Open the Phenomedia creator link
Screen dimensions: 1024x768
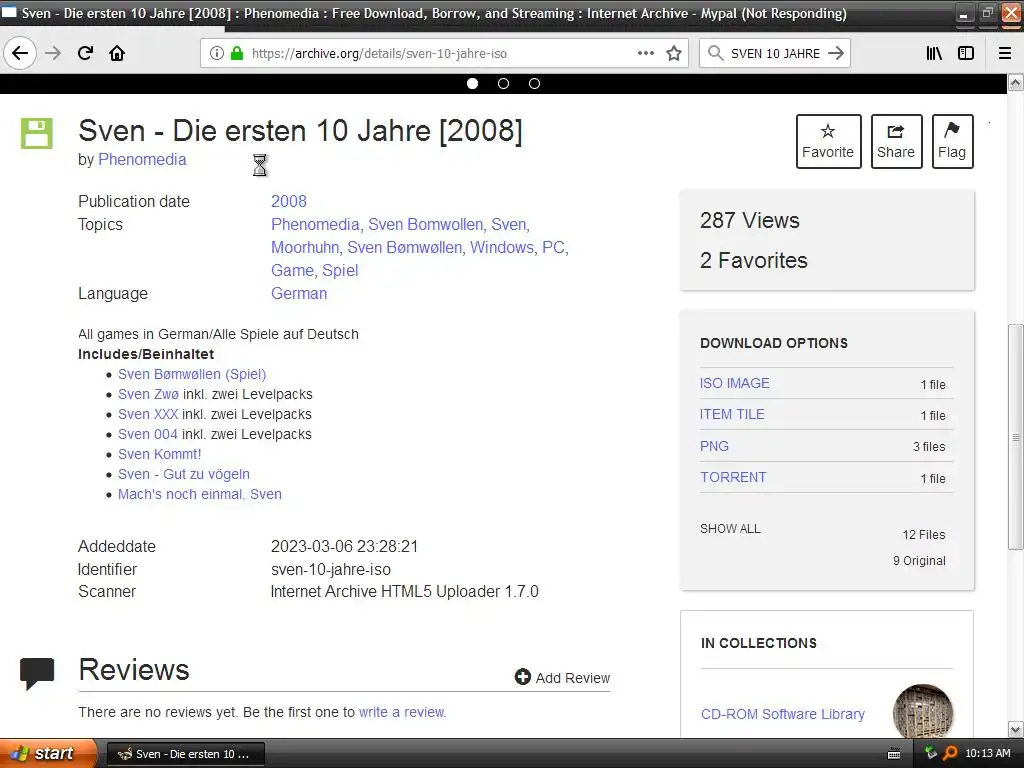point(142,159)
